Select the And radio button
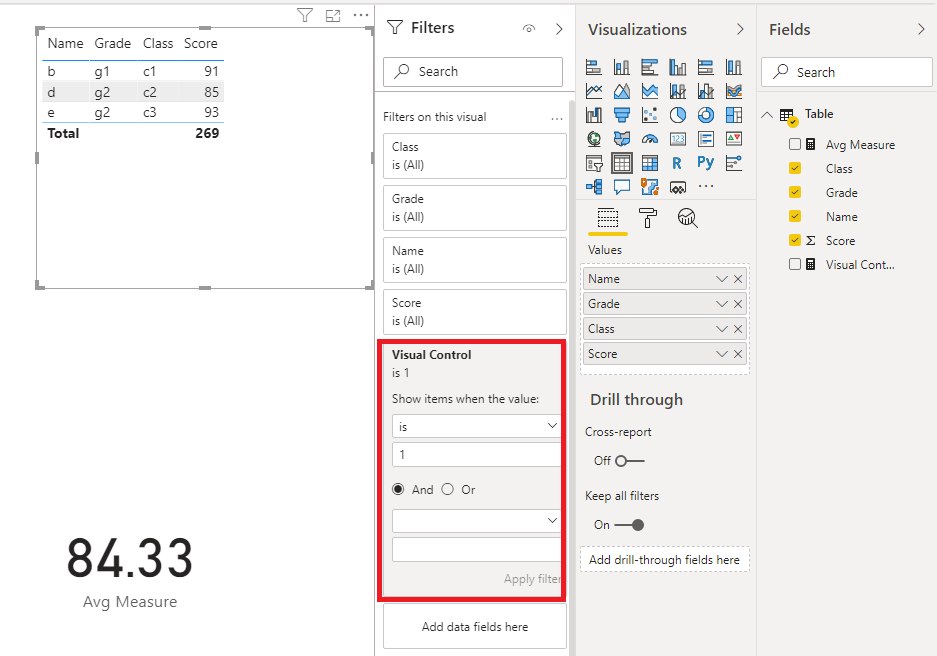The height and width of the screenshot is (656, 937). click(x=398, y=489)
